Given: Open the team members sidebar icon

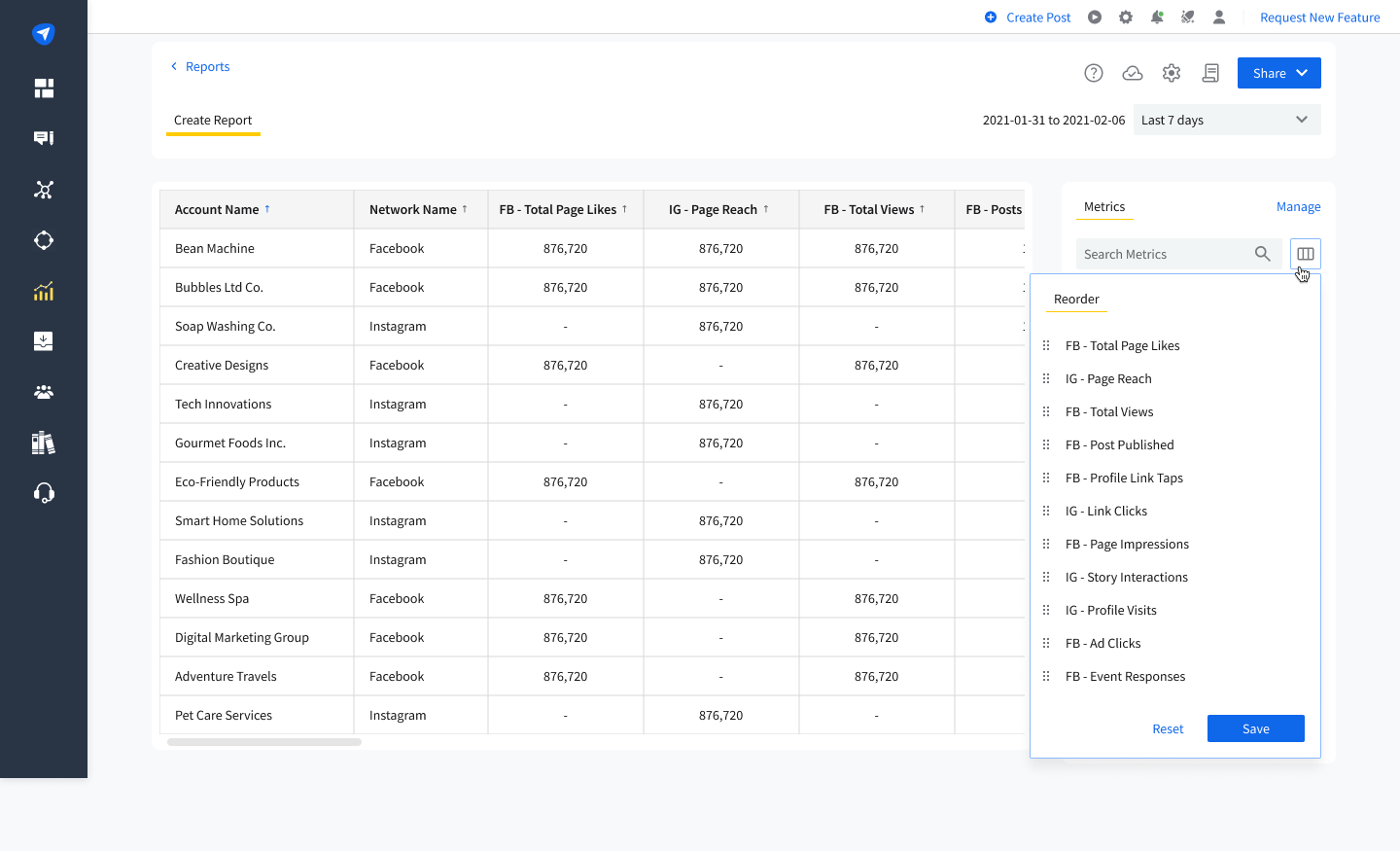Looking at the screenshot, I should [x=44, y=392].
